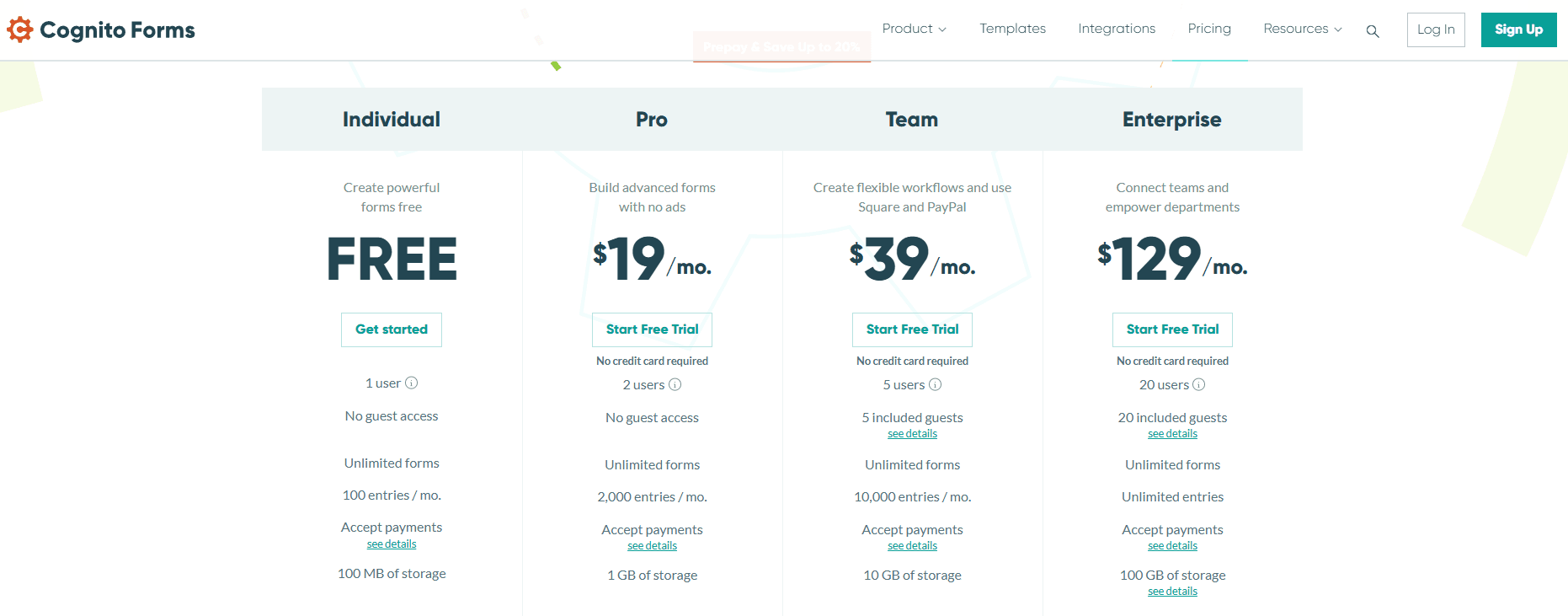
Task: Start Free Trial for Pro plan
Action: [653, 329]
